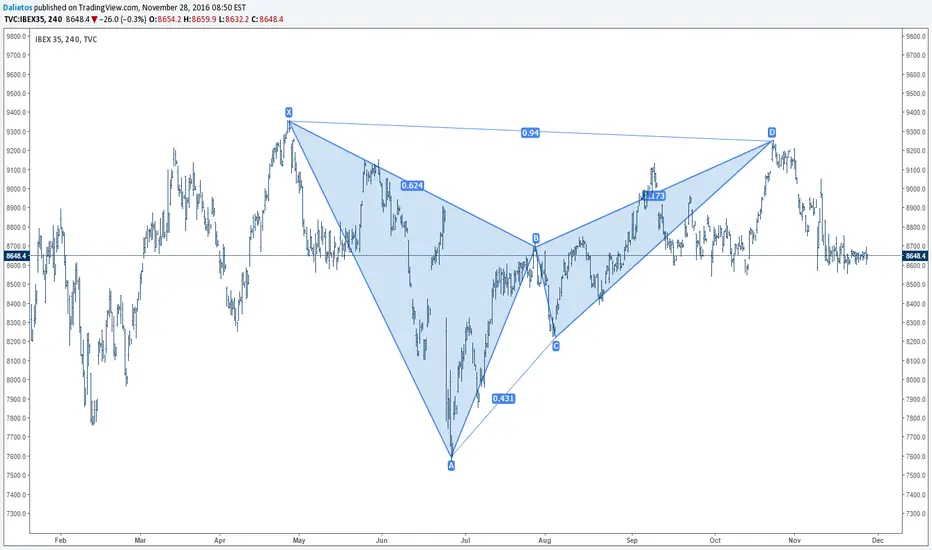
Task: Click the Jul label on the time axis
Action: [x=465, y=540]
